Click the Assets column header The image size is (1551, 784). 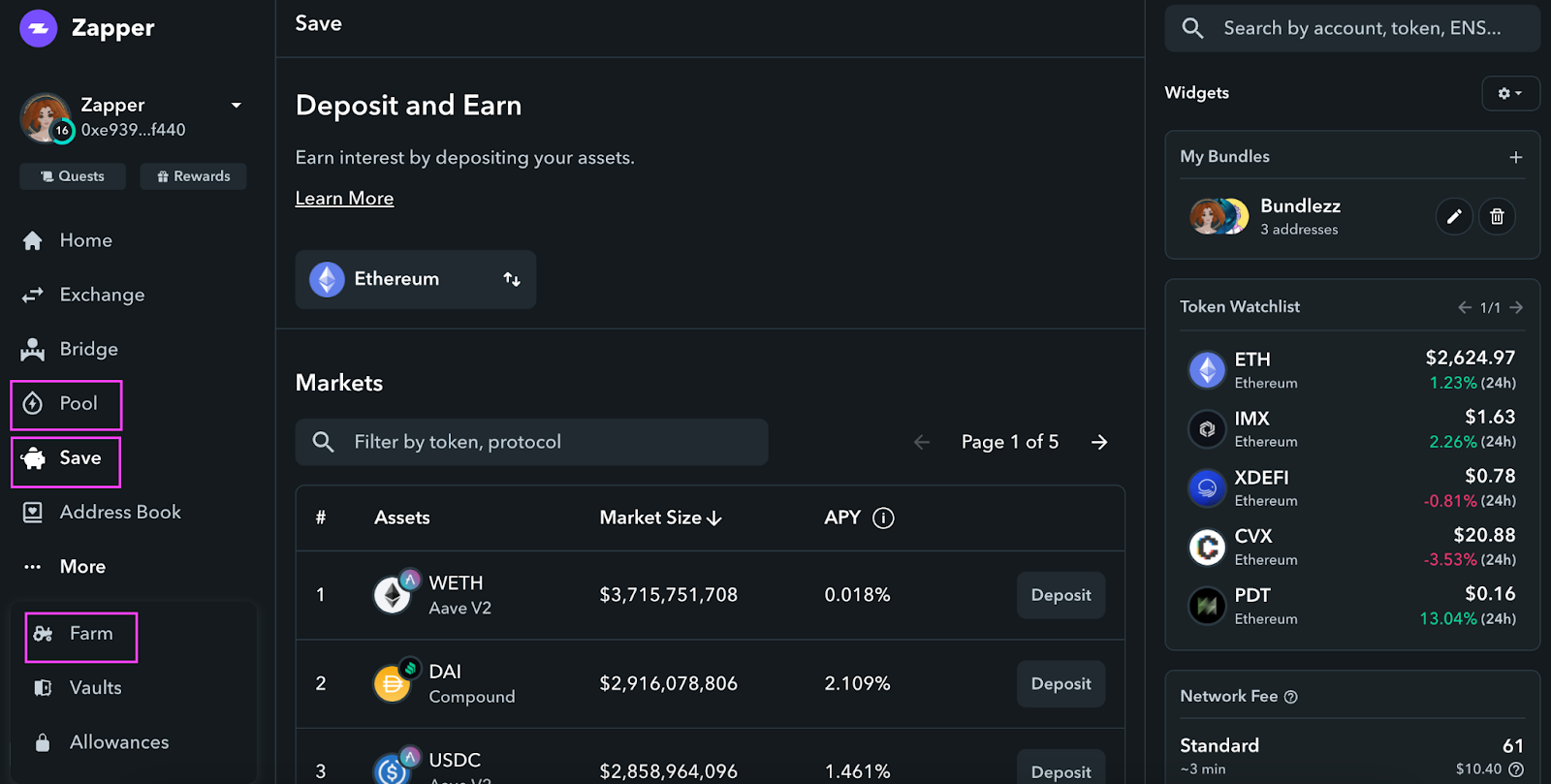402,517
